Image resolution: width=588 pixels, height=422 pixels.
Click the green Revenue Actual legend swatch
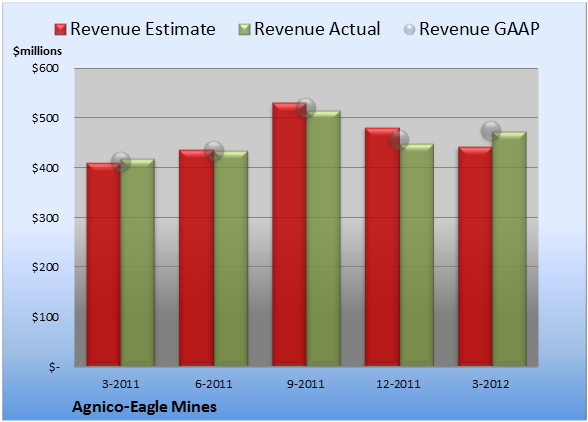[244, 29]
